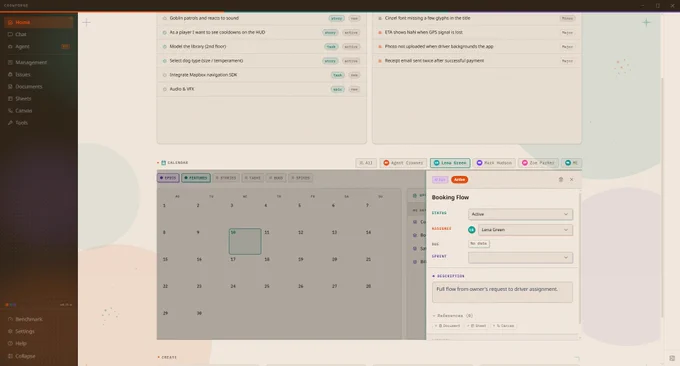
Task: Open 'Goblin patrols and reacts to sound'
Action: click(x=262, y=18)
